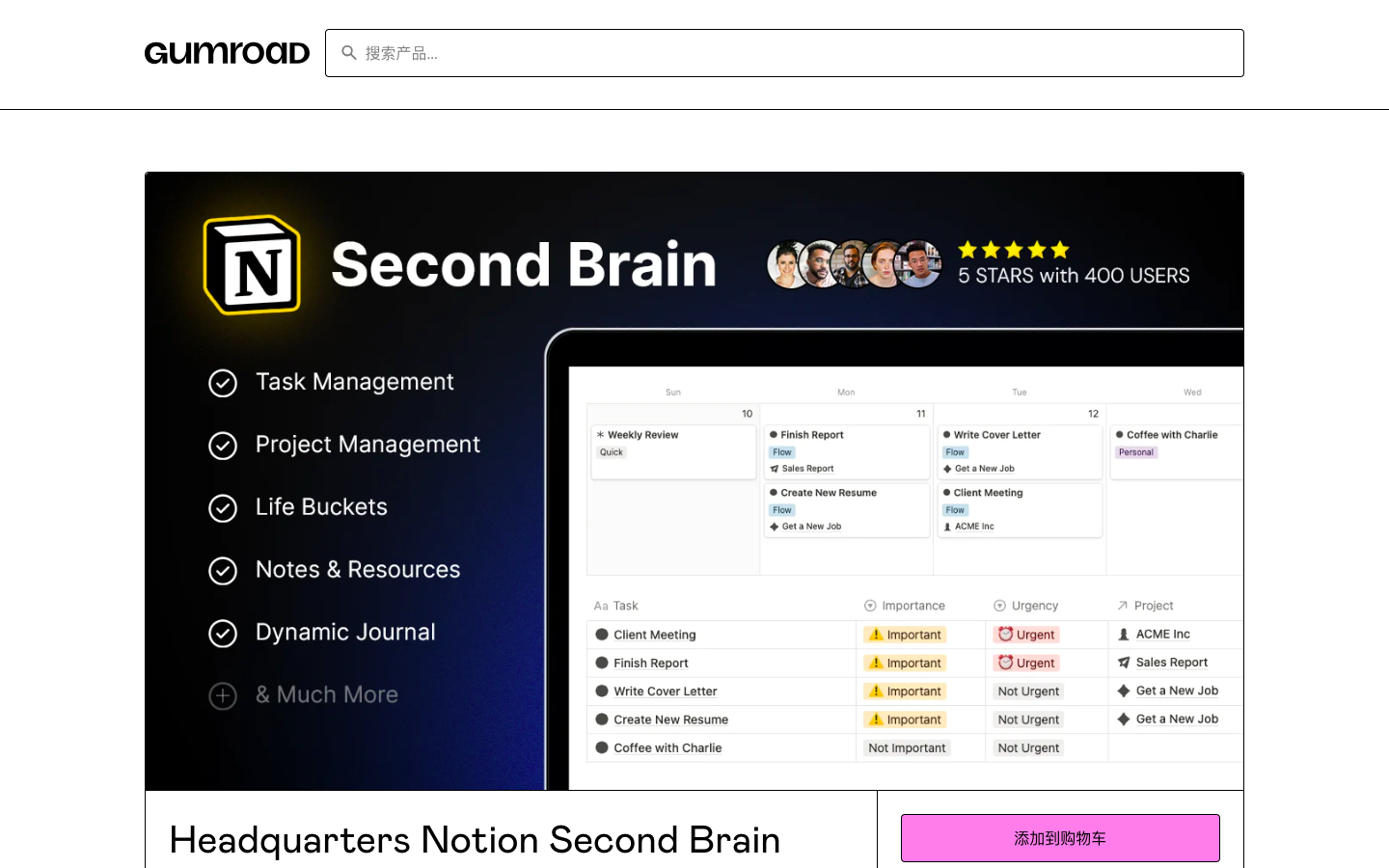The image size is (1389, 868).
Task: Click the Notes & Resources checkmark icon
Action: [x=223, y=571]
